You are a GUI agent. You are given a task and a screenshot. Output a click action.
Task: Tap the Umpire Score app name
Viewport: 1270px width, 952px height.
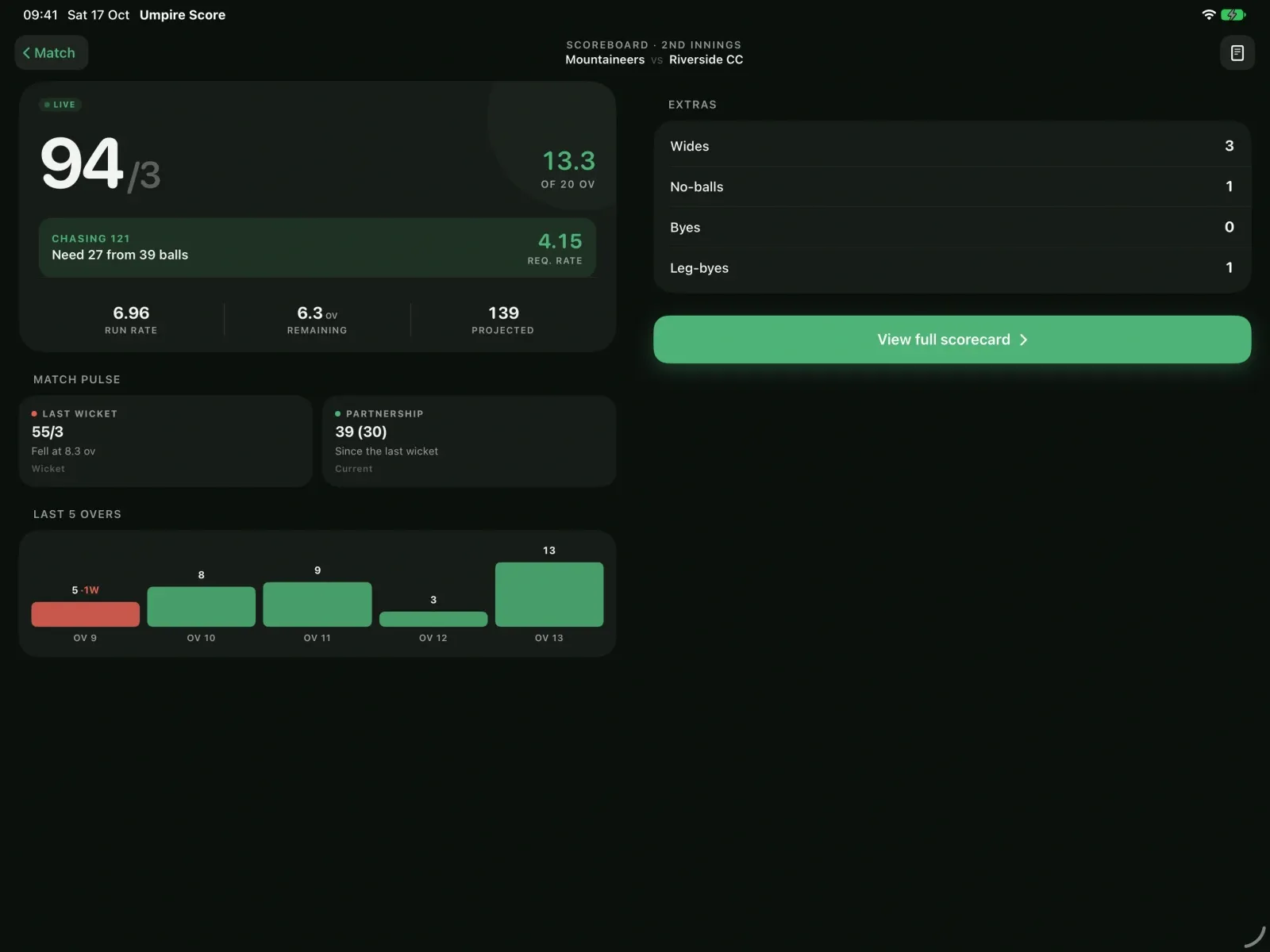183,15
